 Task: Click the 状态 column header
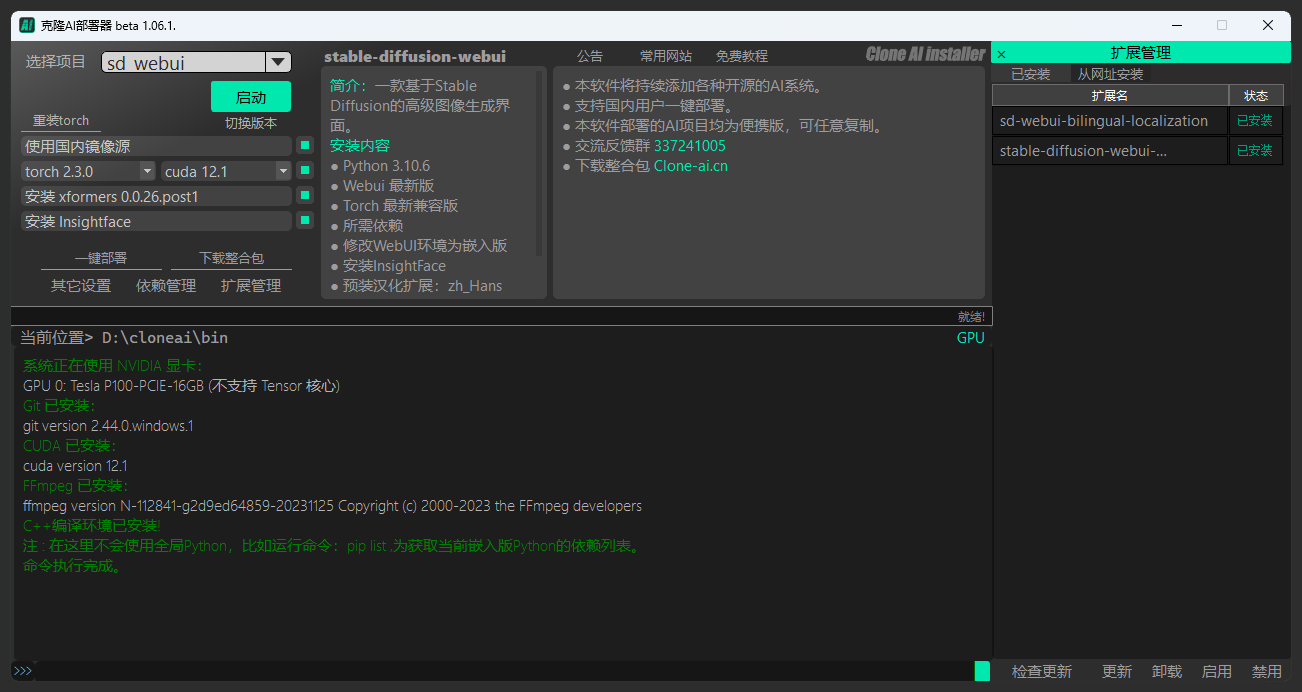[1256, 96]
